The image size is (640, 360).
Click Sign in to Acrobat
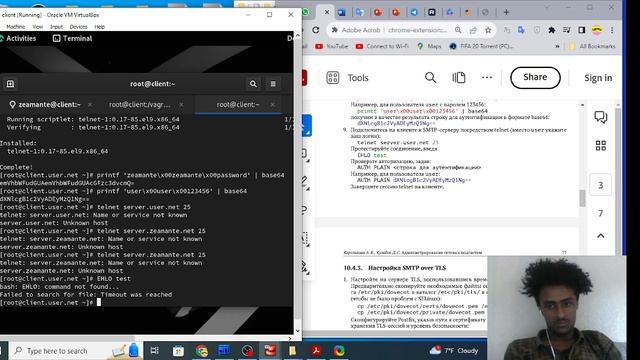[x=598, y=78]
